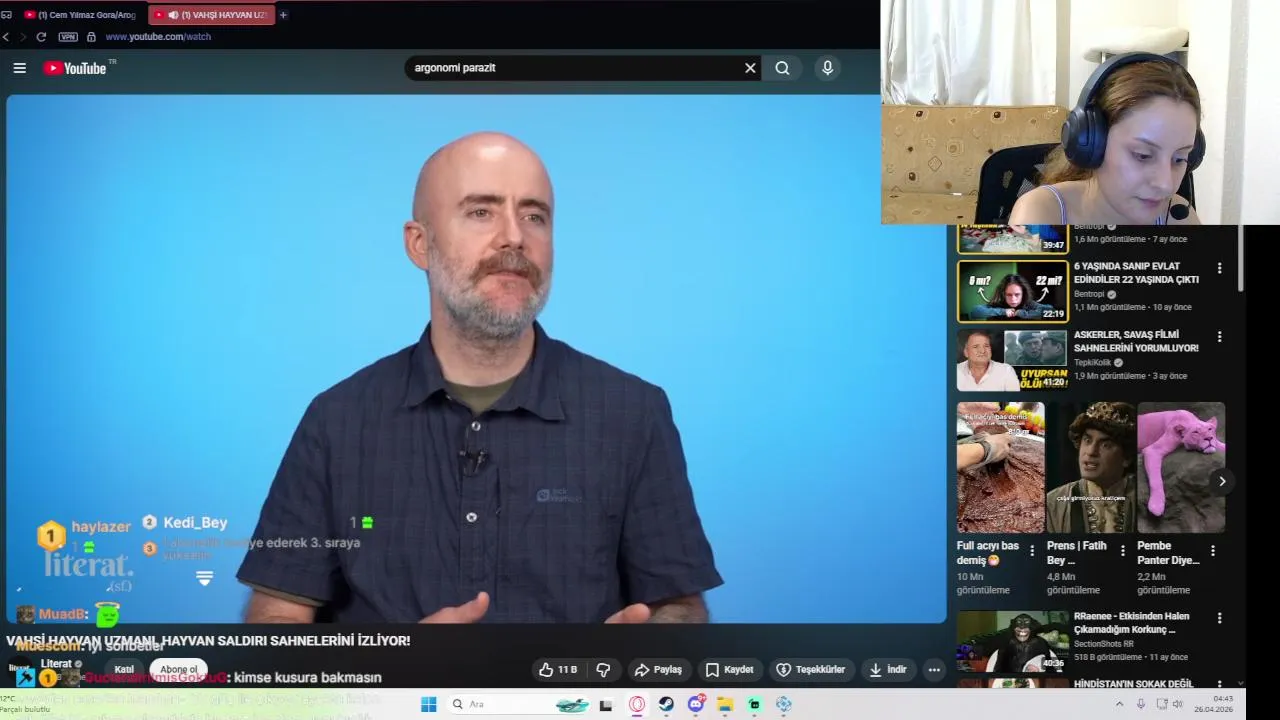This screenshot has height=720, width=1280.
Task: Open the HİNDİSTAN'IN SOKAK DEĞİL video title
Action: (1134, 684)
